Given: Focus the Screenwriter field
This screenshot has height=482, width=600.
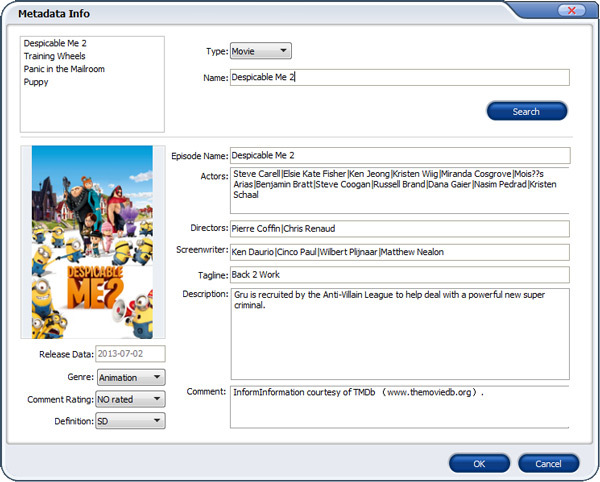Looking at the screenshot, I should coord(400,251).
